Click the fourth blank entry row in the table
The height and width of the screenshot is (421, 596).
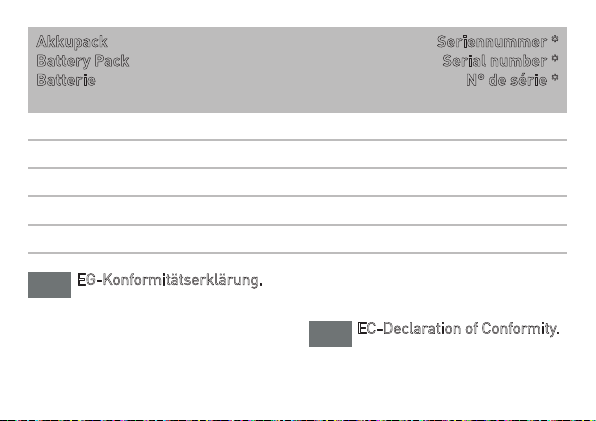pos(297,210)
